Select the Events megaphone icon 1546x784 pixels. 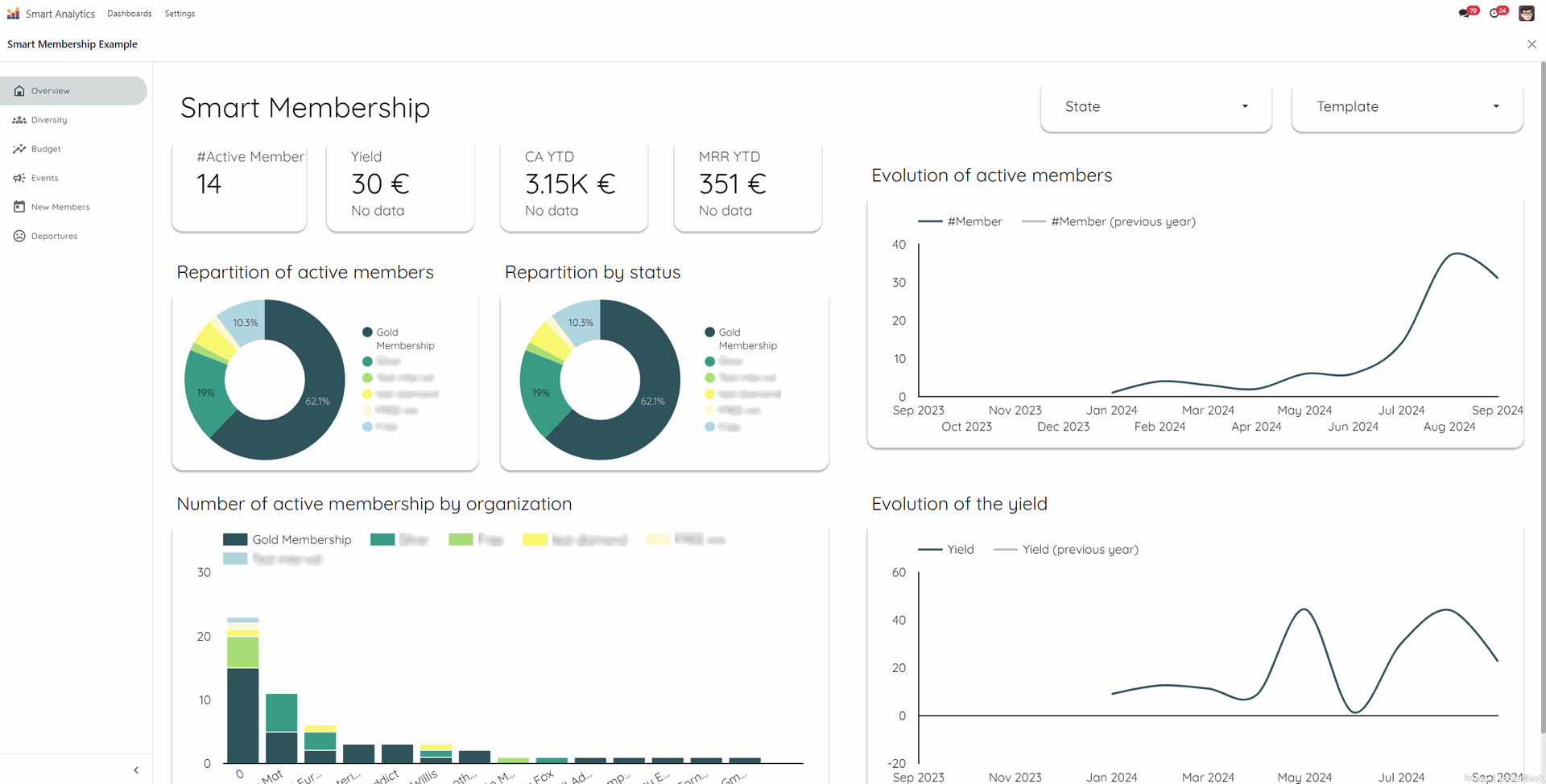(19, 178)
